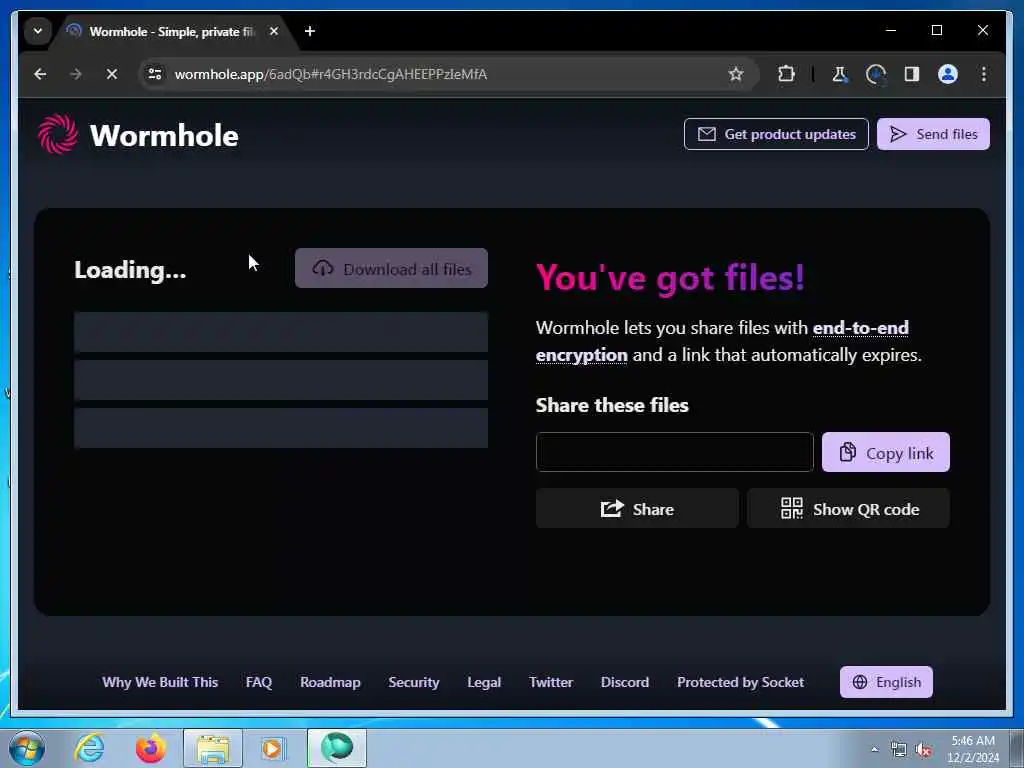This screenshot has width=1024, height=768.
Task: Close the Wormhole tab
Action: click(274, 31)
